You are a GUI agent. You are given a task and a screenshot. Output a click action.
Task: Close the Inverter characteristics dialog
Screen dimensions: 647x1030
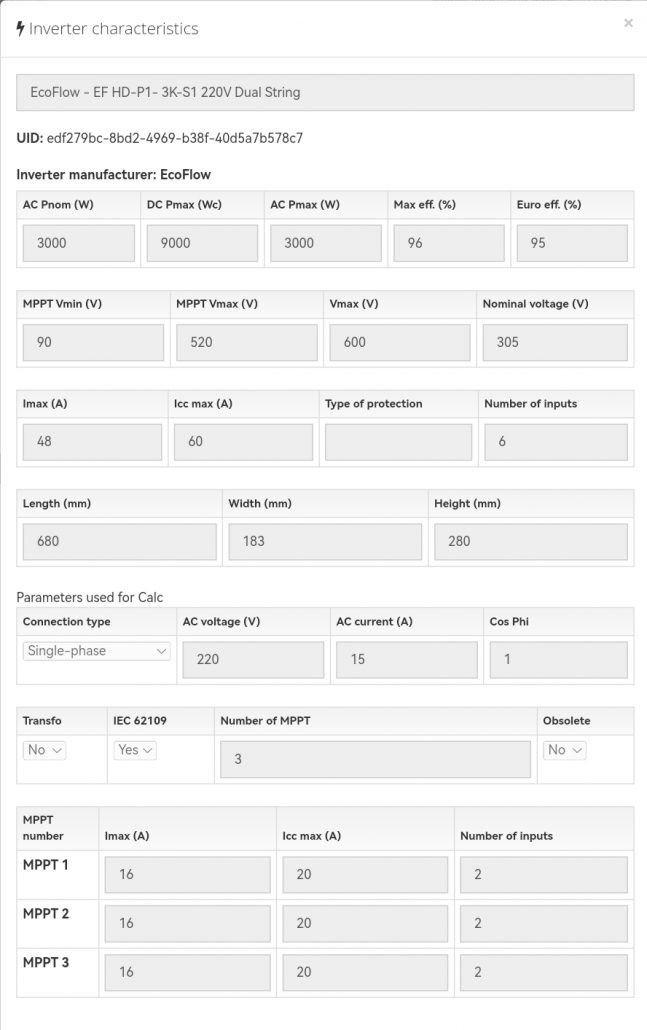pos(628,23)
